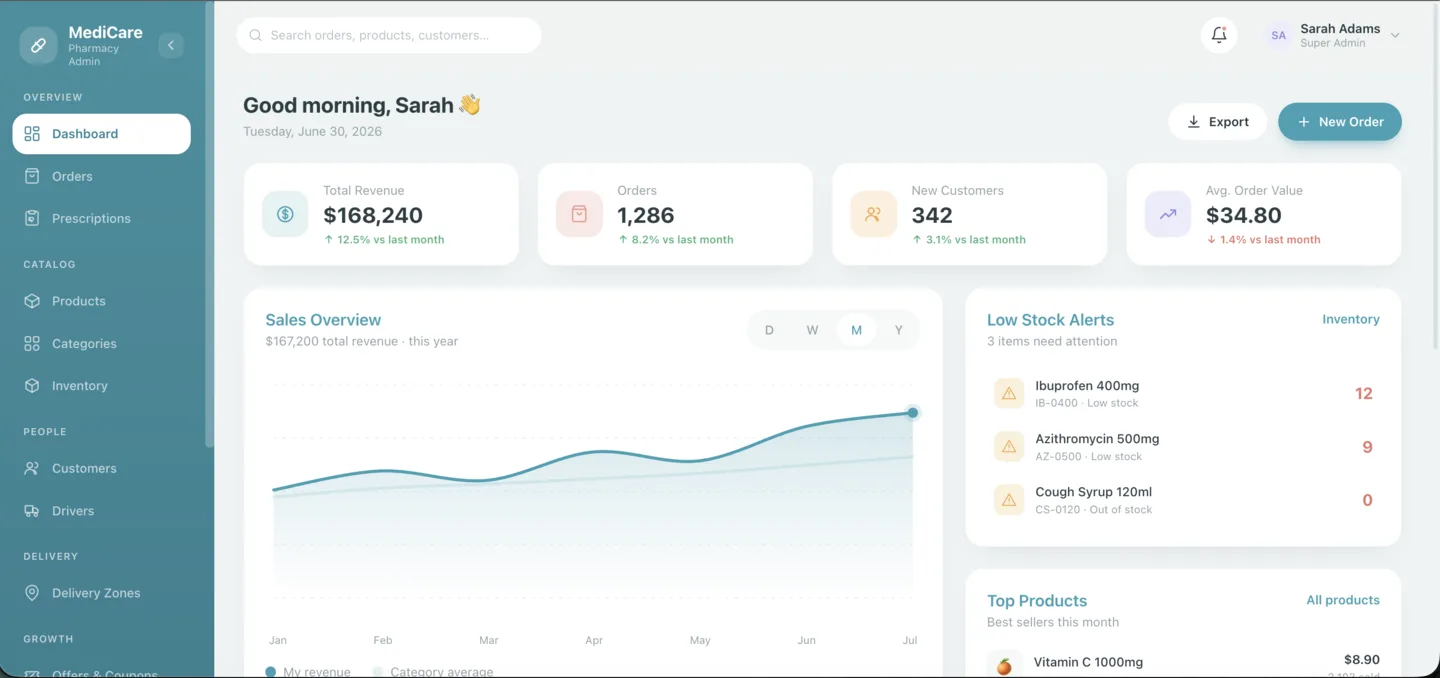Click the plus icon in New Order
Image resolution: width=1440 pixels, height=678 pixels.
coord(1303,122)
